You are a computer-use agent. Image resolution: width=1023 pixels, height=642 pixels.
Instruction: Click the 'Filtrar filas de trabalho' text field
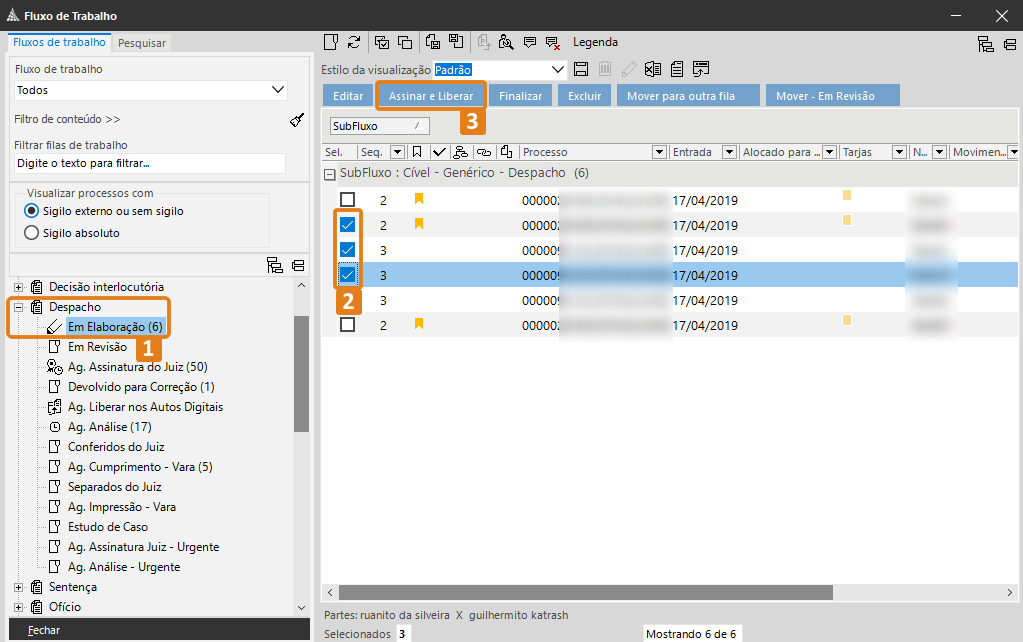(x=150, y=163)
